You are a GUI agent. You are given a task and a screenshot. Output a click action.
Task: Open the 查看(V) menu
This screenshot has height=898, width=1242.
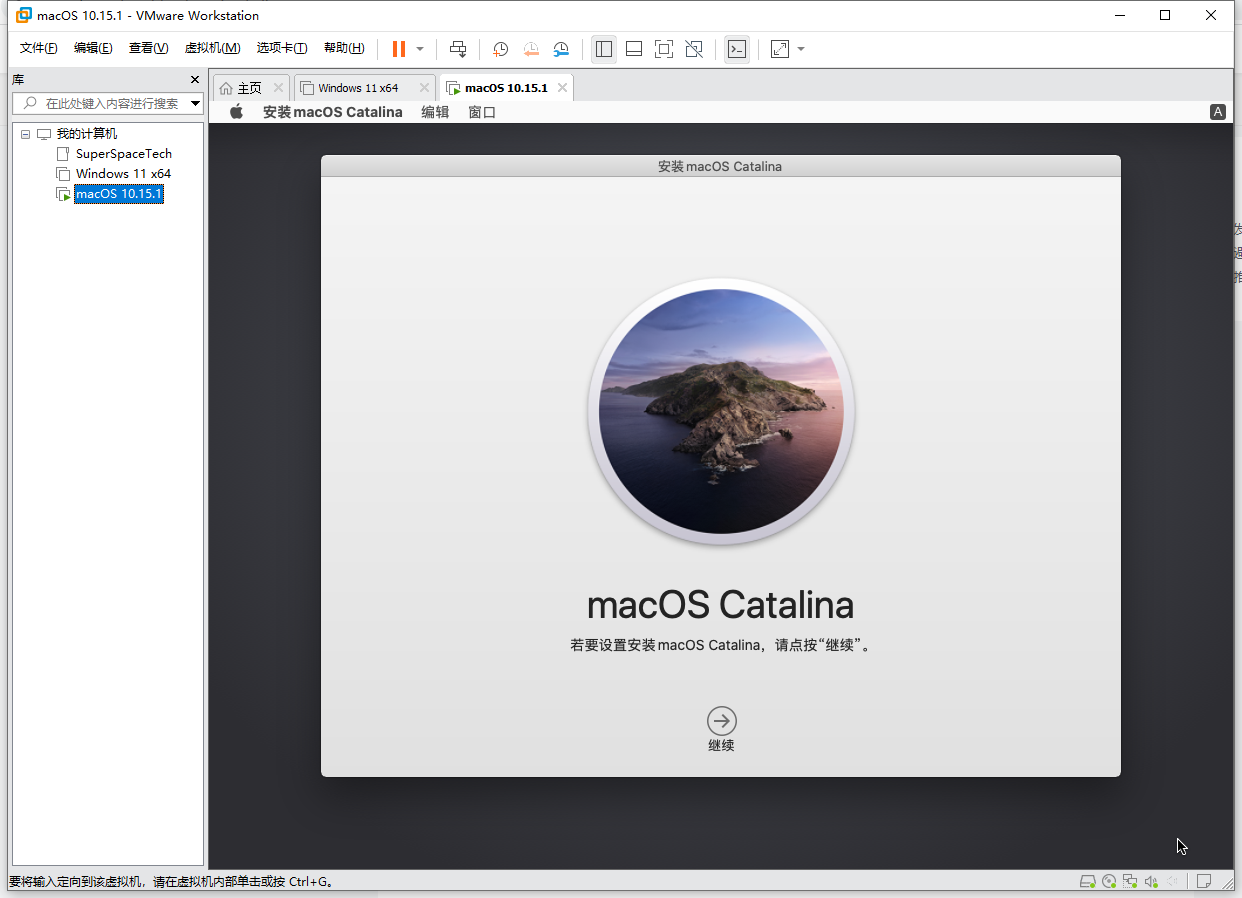[x=148, y=48]
